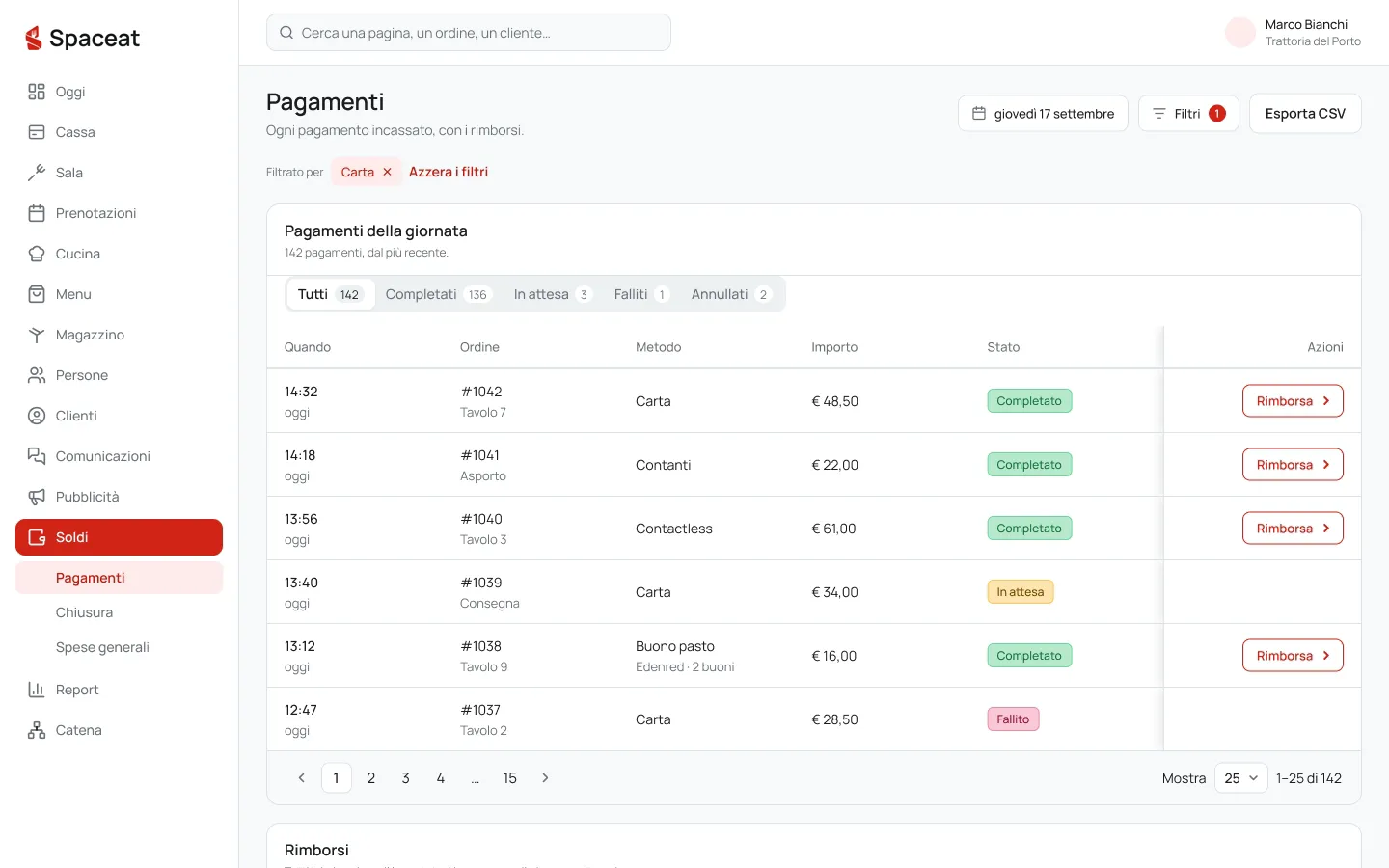The height and width of the screenshot is (868, 1389).
Task: Click the Persone people icon
Action: (x=37, y=375)
